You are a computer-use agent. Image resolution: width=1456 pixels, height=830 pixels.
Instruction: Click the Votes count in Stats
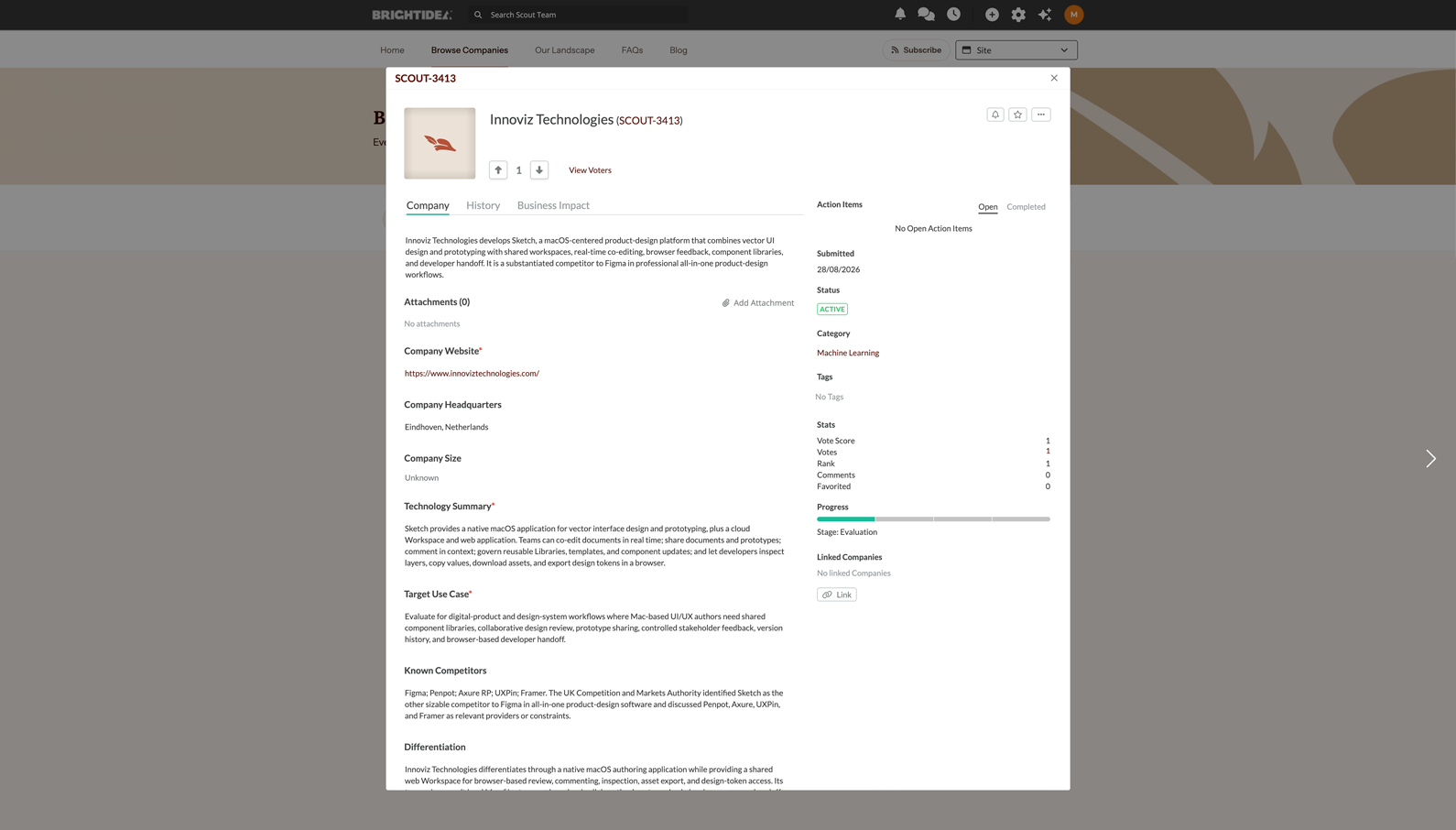(1048, 452)
